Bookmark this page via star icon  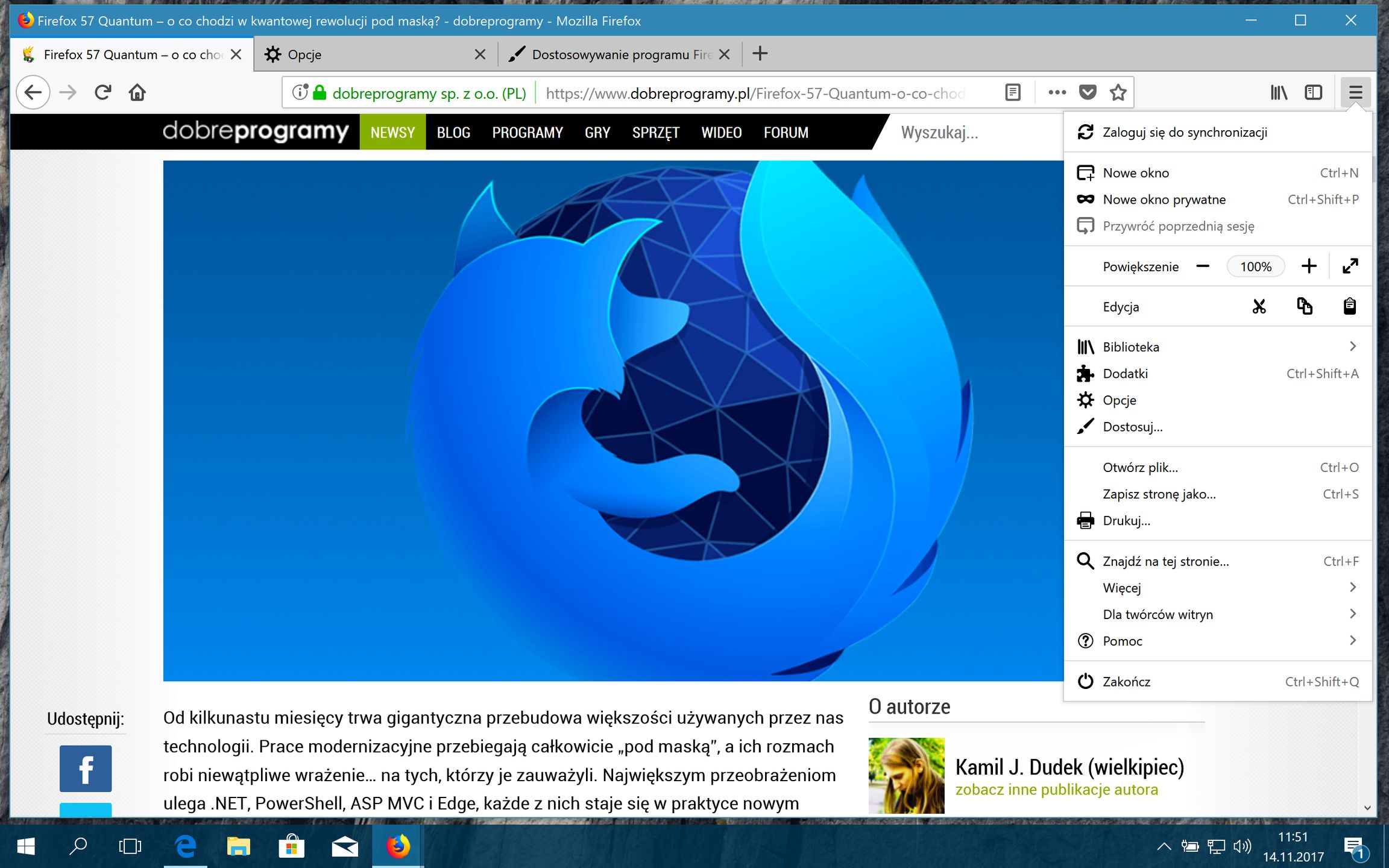[x=1118, y=92]
